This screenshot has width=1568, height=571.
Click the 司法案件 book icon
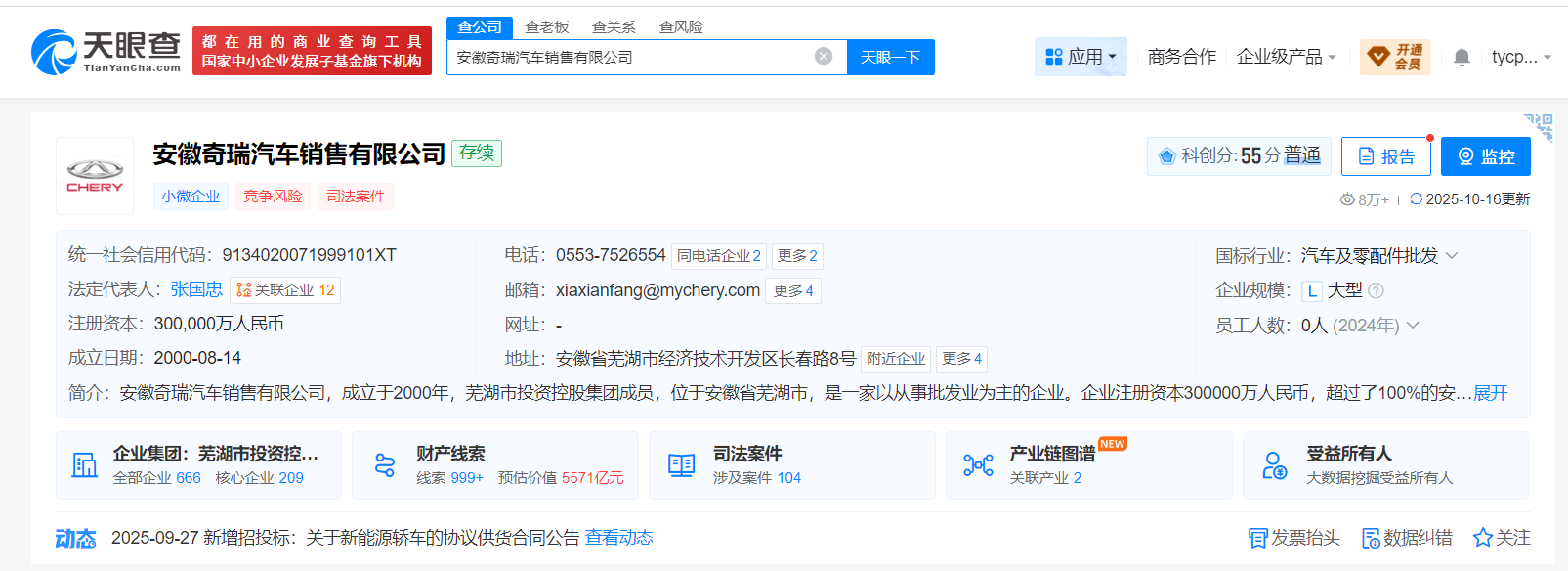[681, 465]
